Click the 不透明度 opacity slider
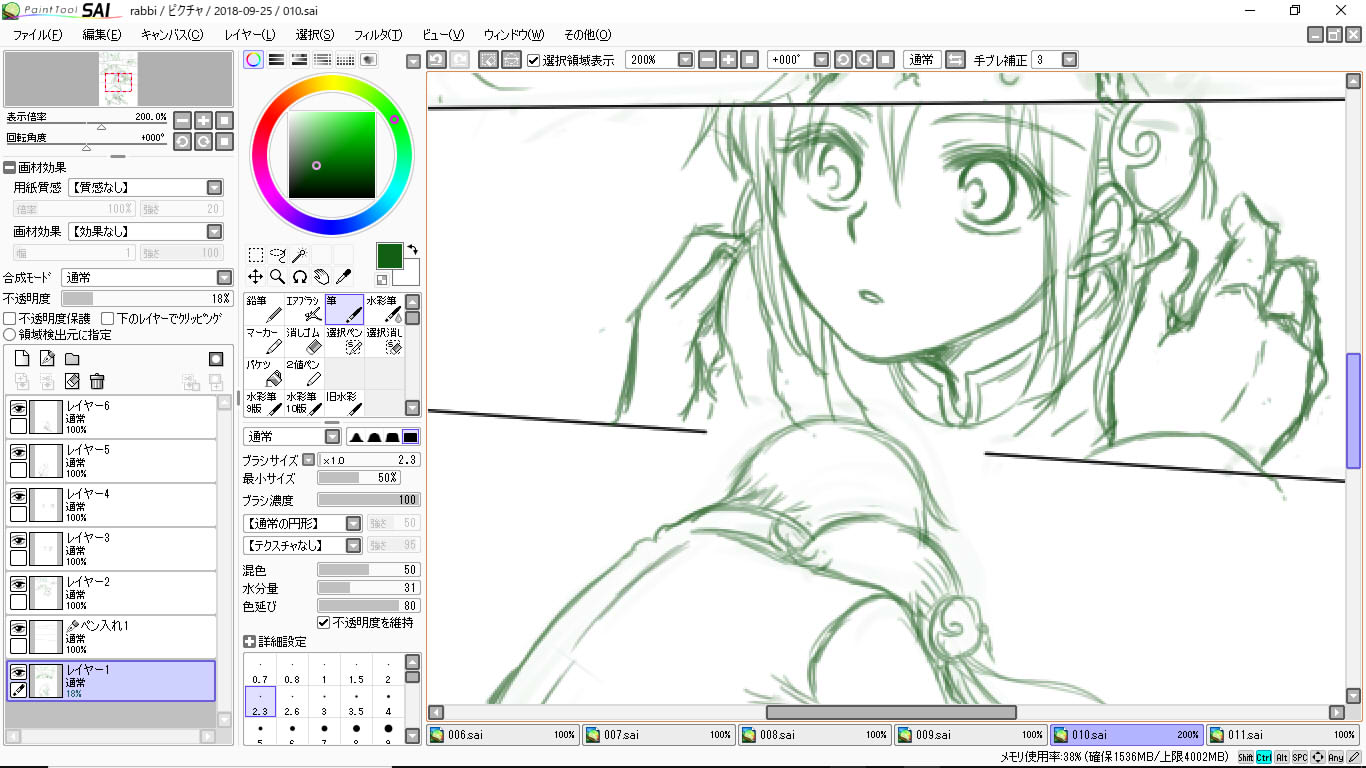Viewport: 1366px width, 768px height. point(147,299)
